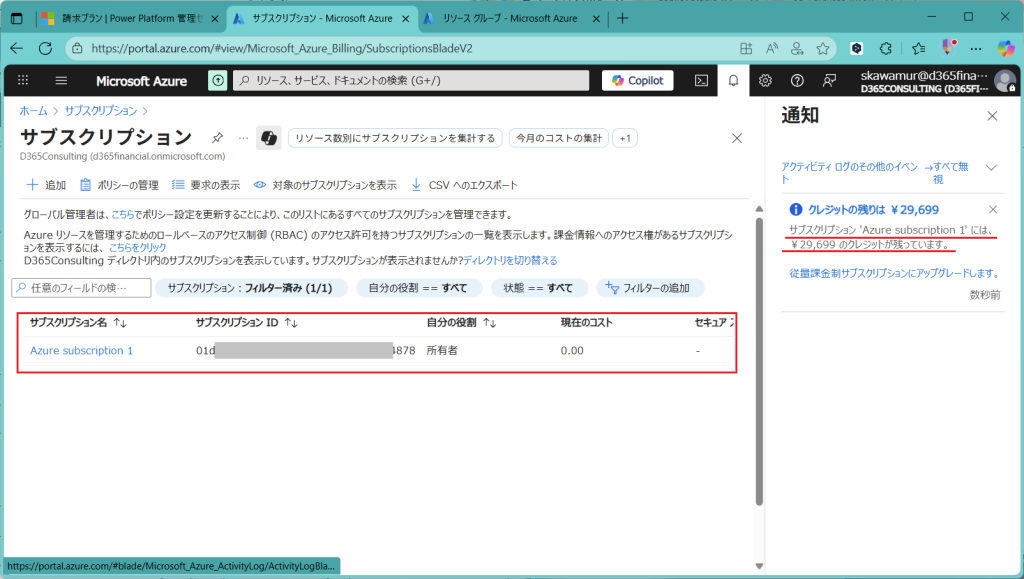This screenshot has height=579, width=1024.
Task: Expand the +1 more suggestions pill
Action: [625, 138]
